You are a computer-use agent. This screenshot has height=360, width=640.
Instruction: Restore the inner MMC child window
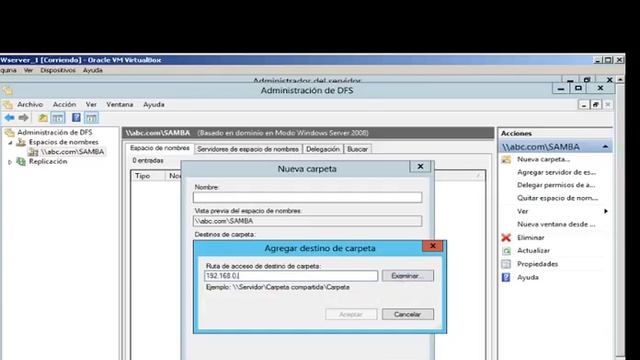click(596, 105)
